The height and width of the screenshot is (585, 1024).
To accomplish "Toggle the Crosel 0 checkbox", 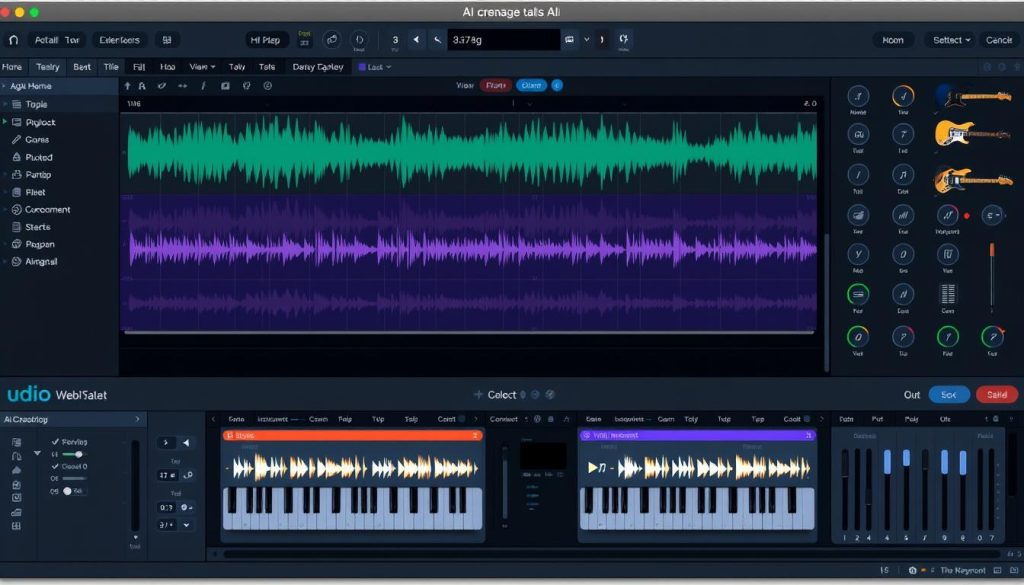I will 56,467.
